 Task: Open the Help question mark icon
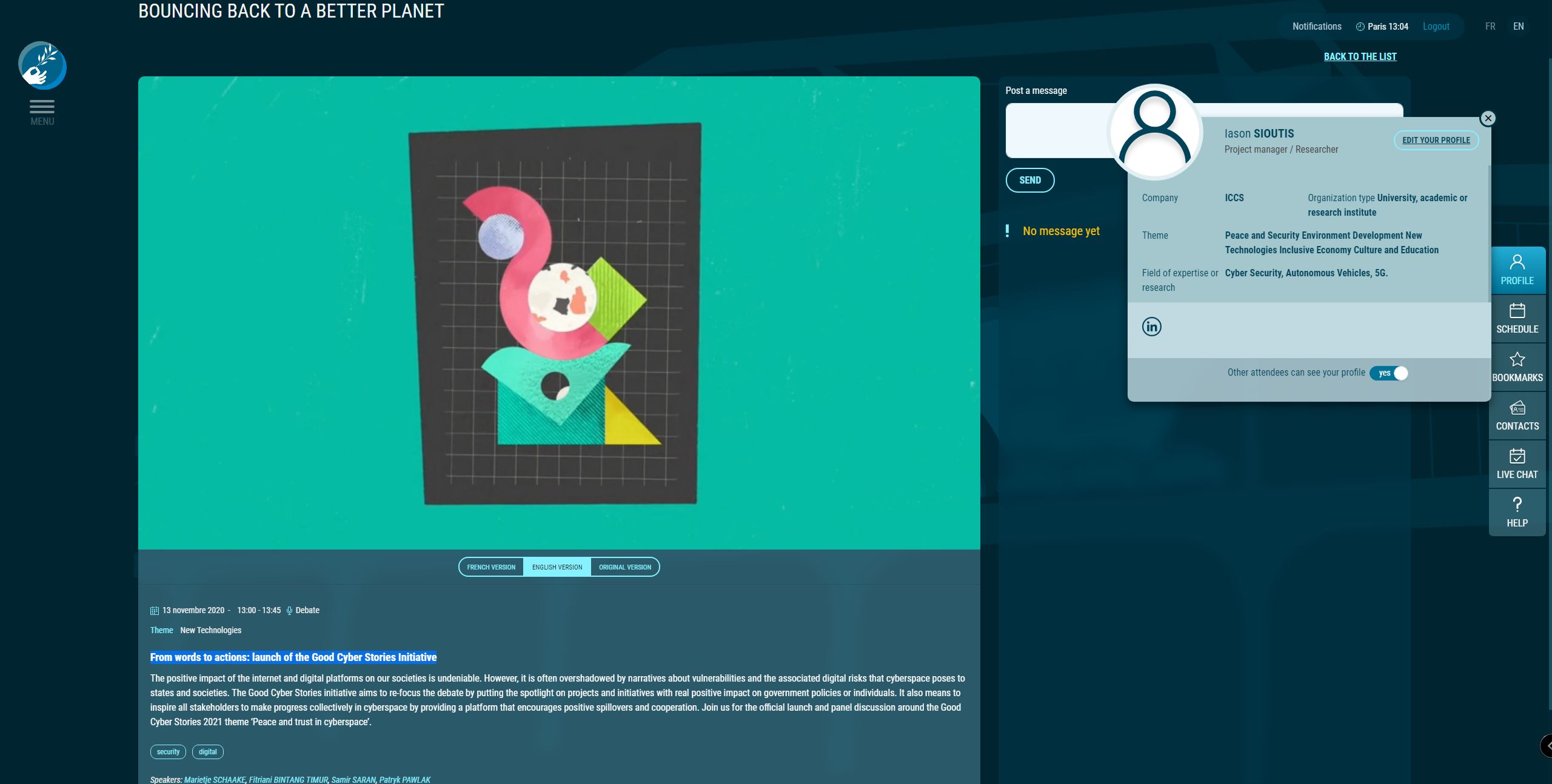(x=1517, y=512)
